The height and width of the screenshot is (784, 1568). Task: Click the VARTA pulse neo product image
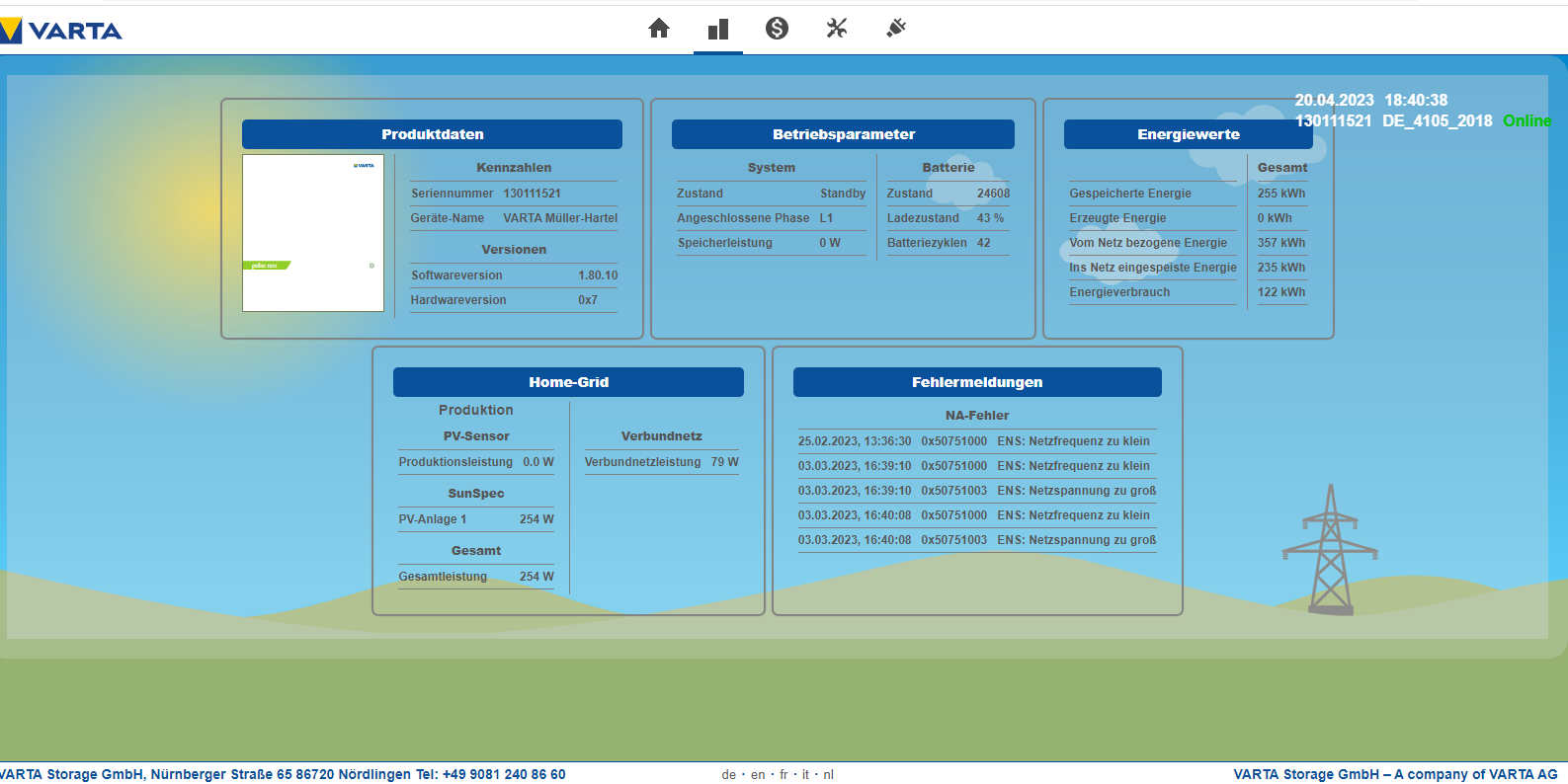tap(313, 233)
